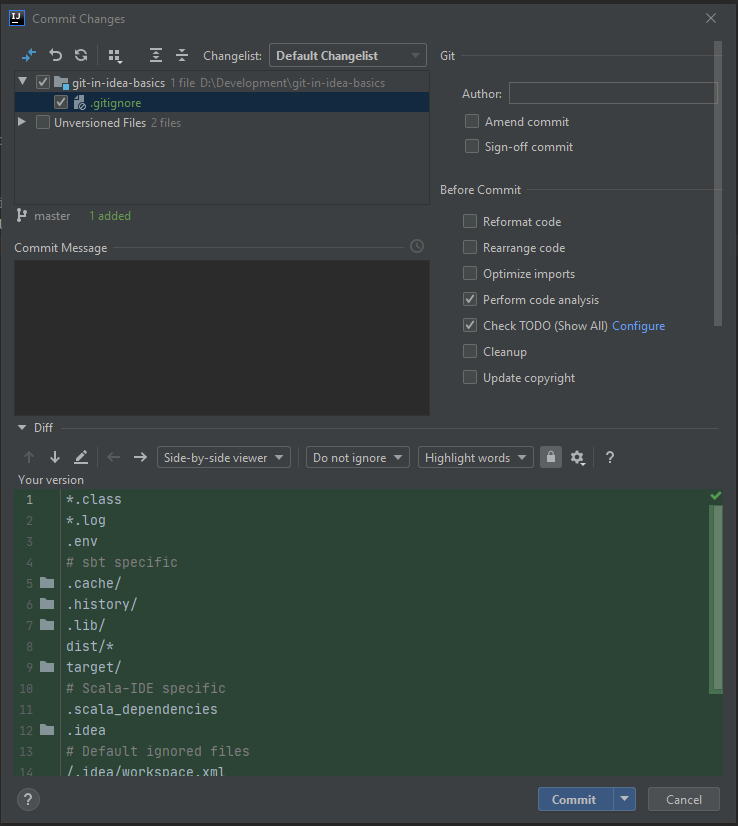
Task: Click the Collapse All icon
Action: (182, 55)
